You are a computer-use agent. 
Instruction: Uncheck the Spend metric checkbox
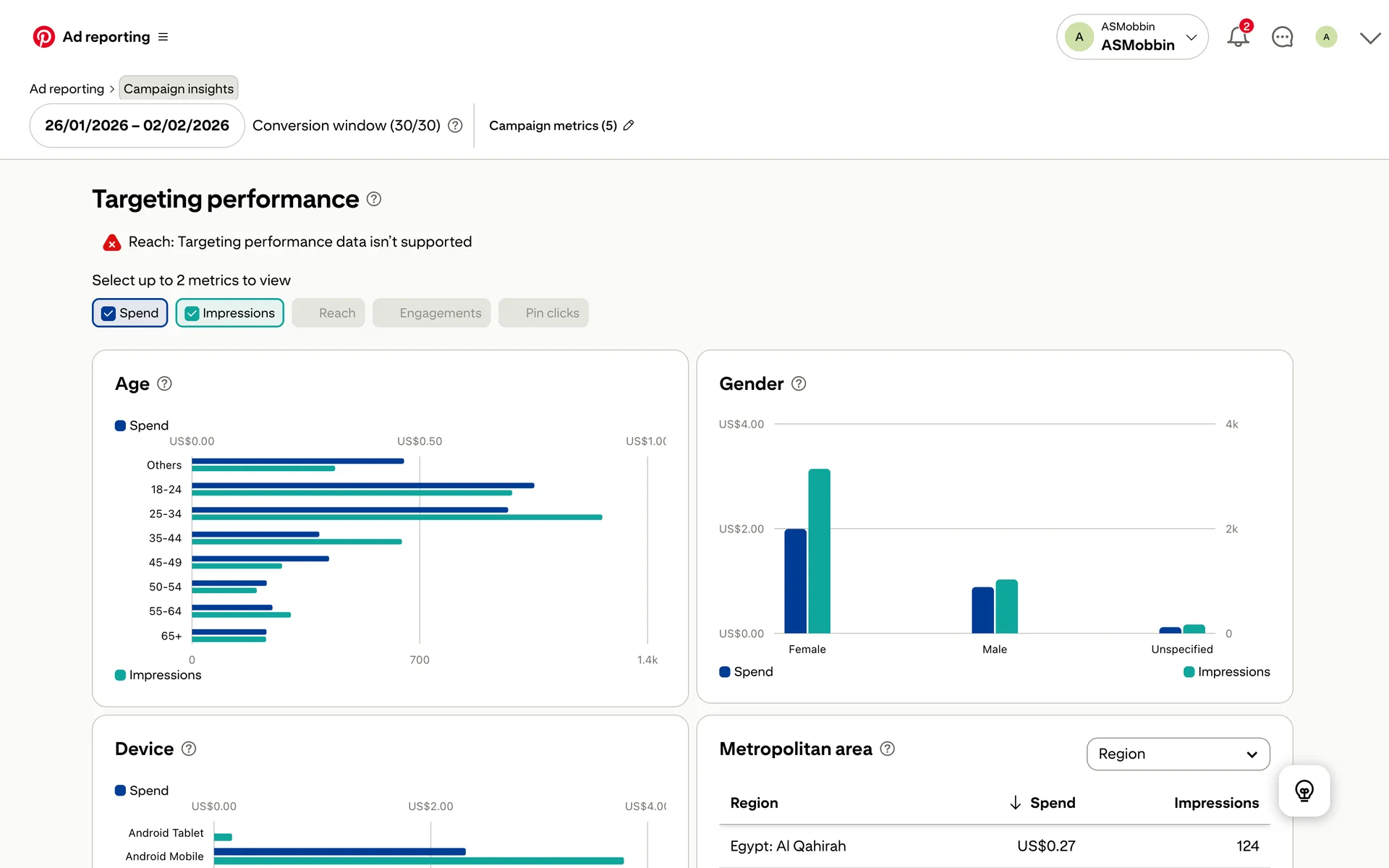point(109,313)
